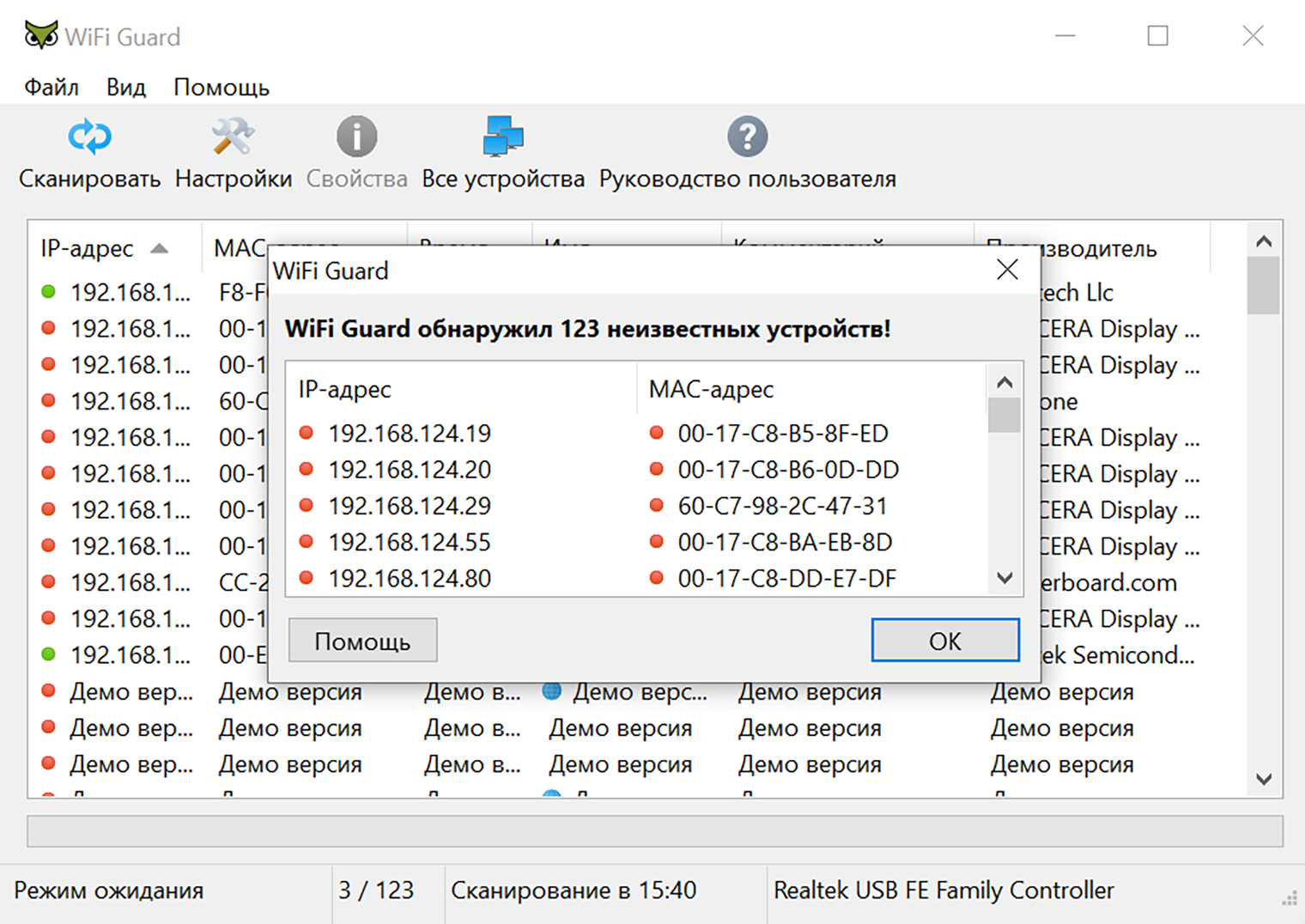Click red status dot beside 192.168.124.19
Image resolution: width=1305 pixels, height=924 pixels.
pyautogui.click(x=306, y=433)
